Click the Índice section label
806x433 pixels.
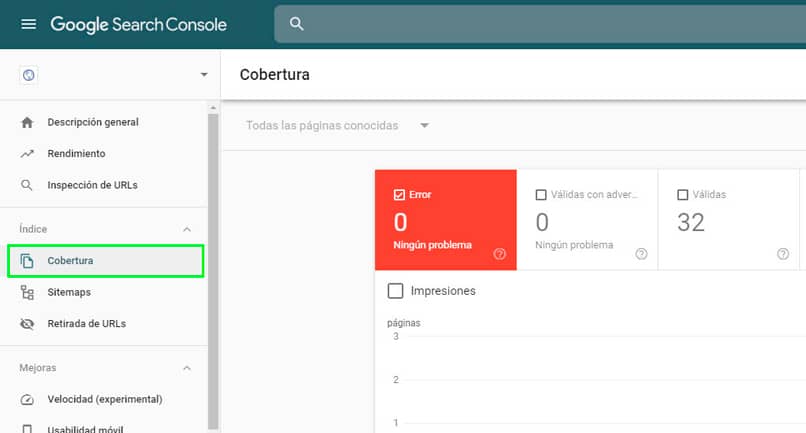point(33,229)
